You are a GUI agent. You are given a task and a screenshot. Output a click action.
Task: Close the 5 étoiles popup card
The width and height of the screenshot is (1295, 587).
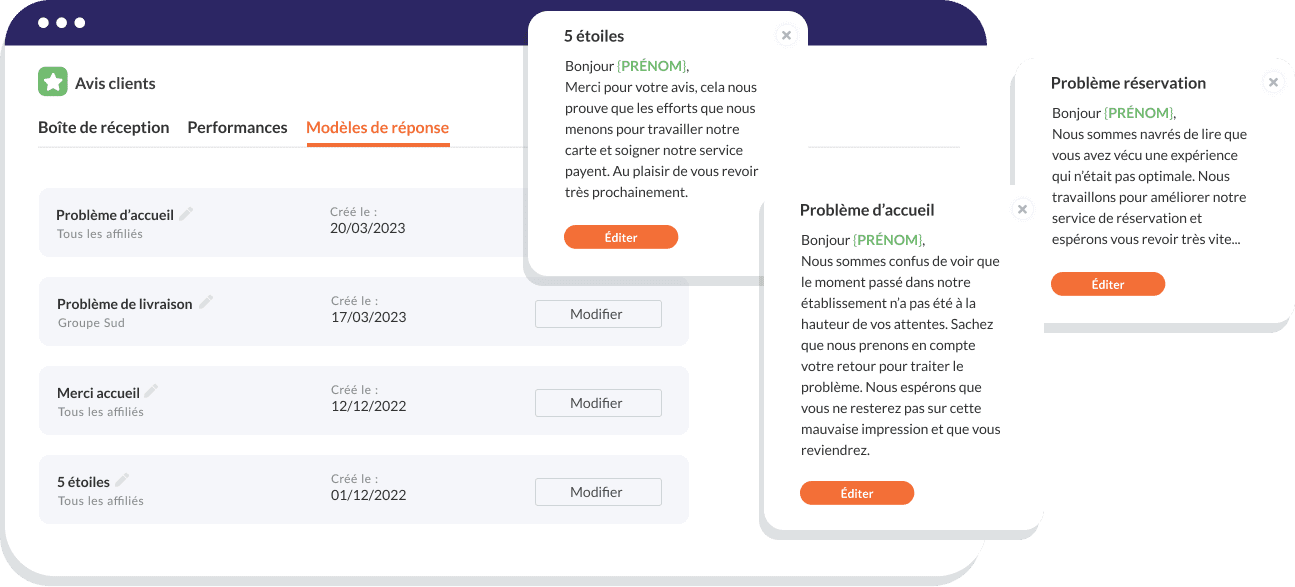(x=786, y=35)
